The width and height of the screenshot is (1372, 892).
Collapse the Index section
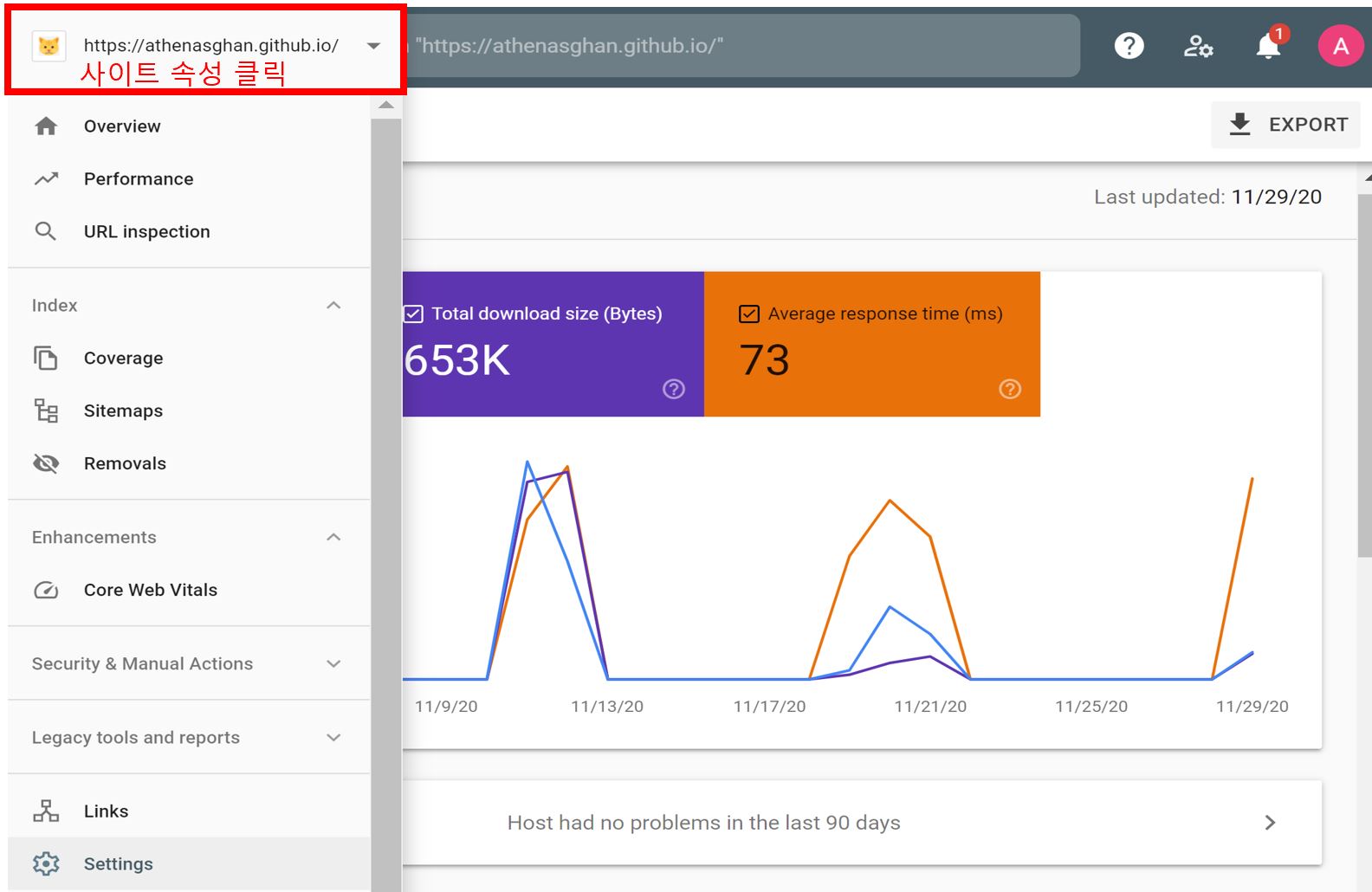[x=333, y=306]
